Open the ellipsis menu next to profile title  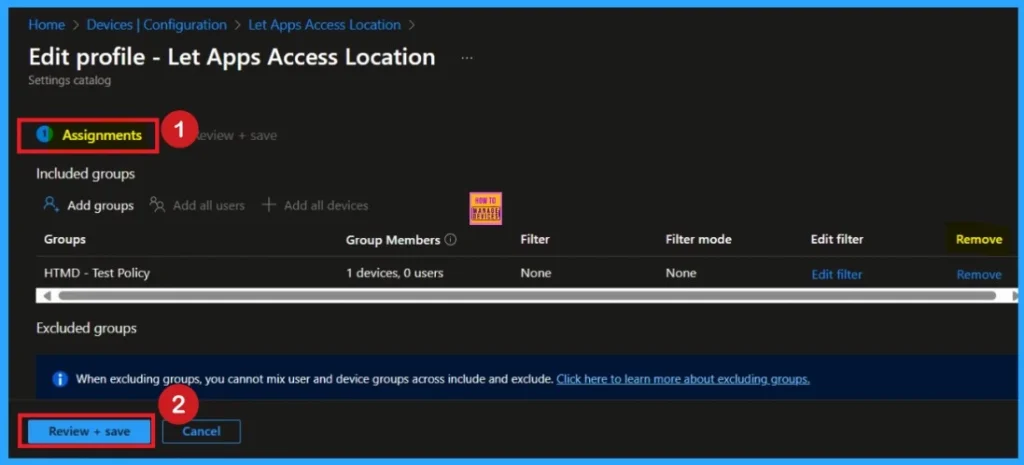click(466, 58)
